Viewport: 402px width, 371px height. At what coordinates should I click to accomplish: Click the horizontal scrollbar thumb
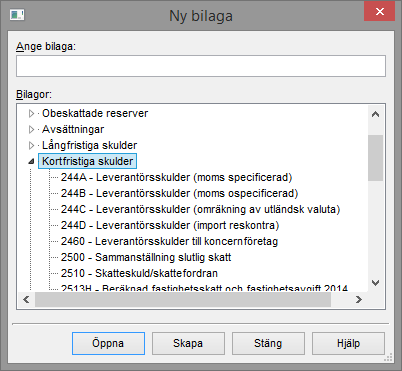(183, 299)
